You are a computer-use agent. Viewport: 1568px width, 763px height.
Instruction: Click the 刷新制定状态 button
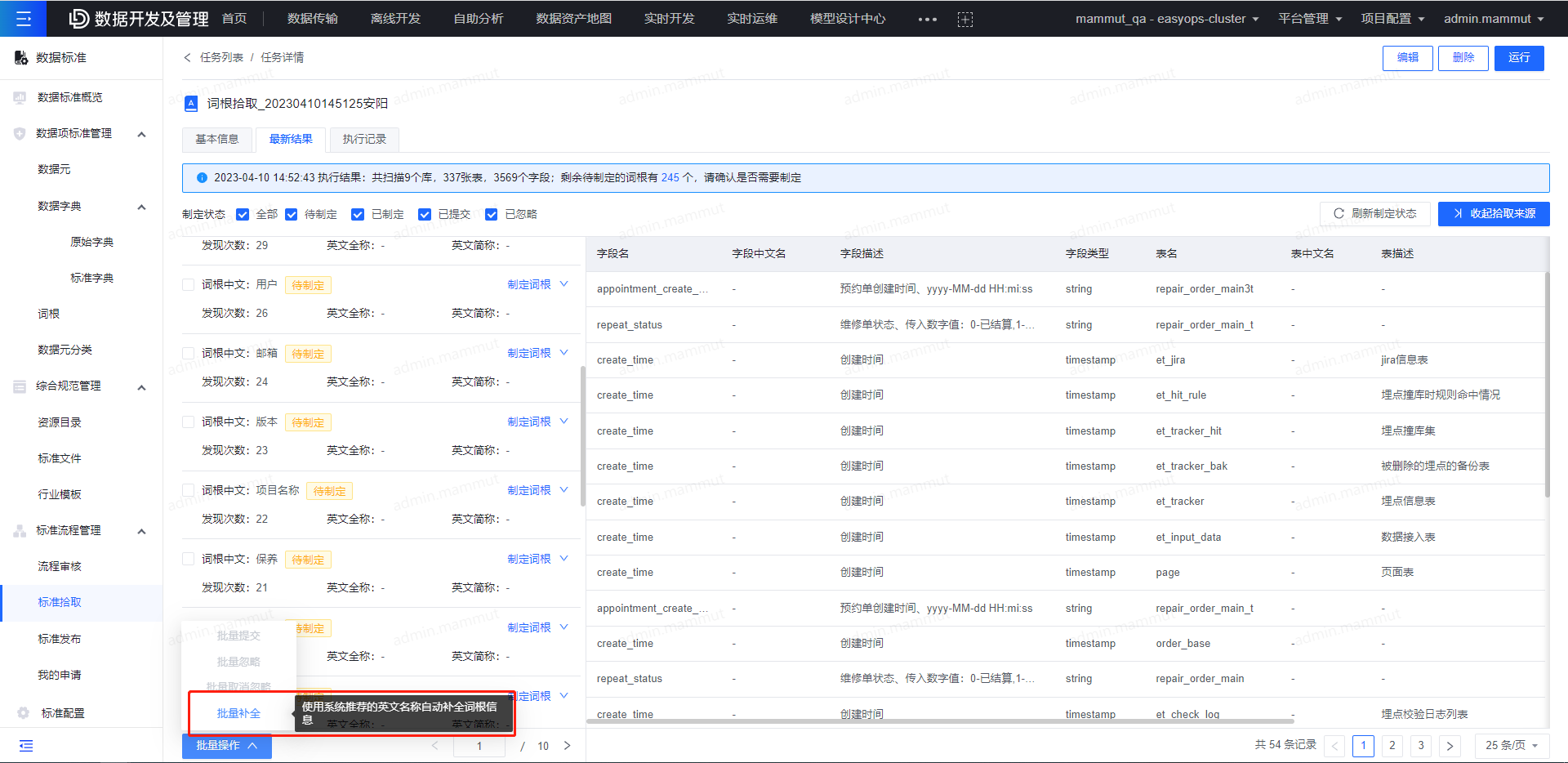(1375, 214)
